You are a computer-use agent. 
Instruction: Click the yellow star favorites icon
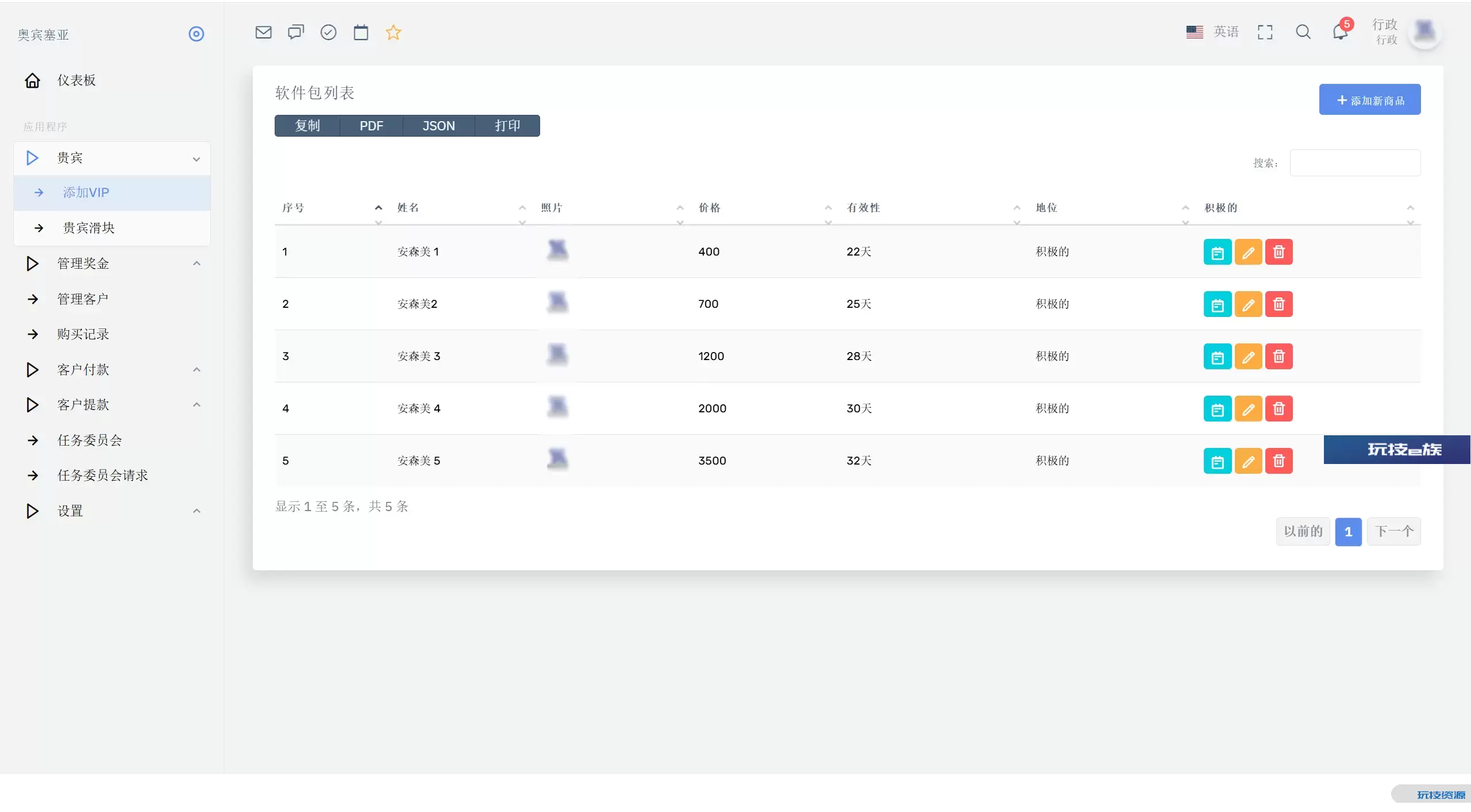(393, 32)
